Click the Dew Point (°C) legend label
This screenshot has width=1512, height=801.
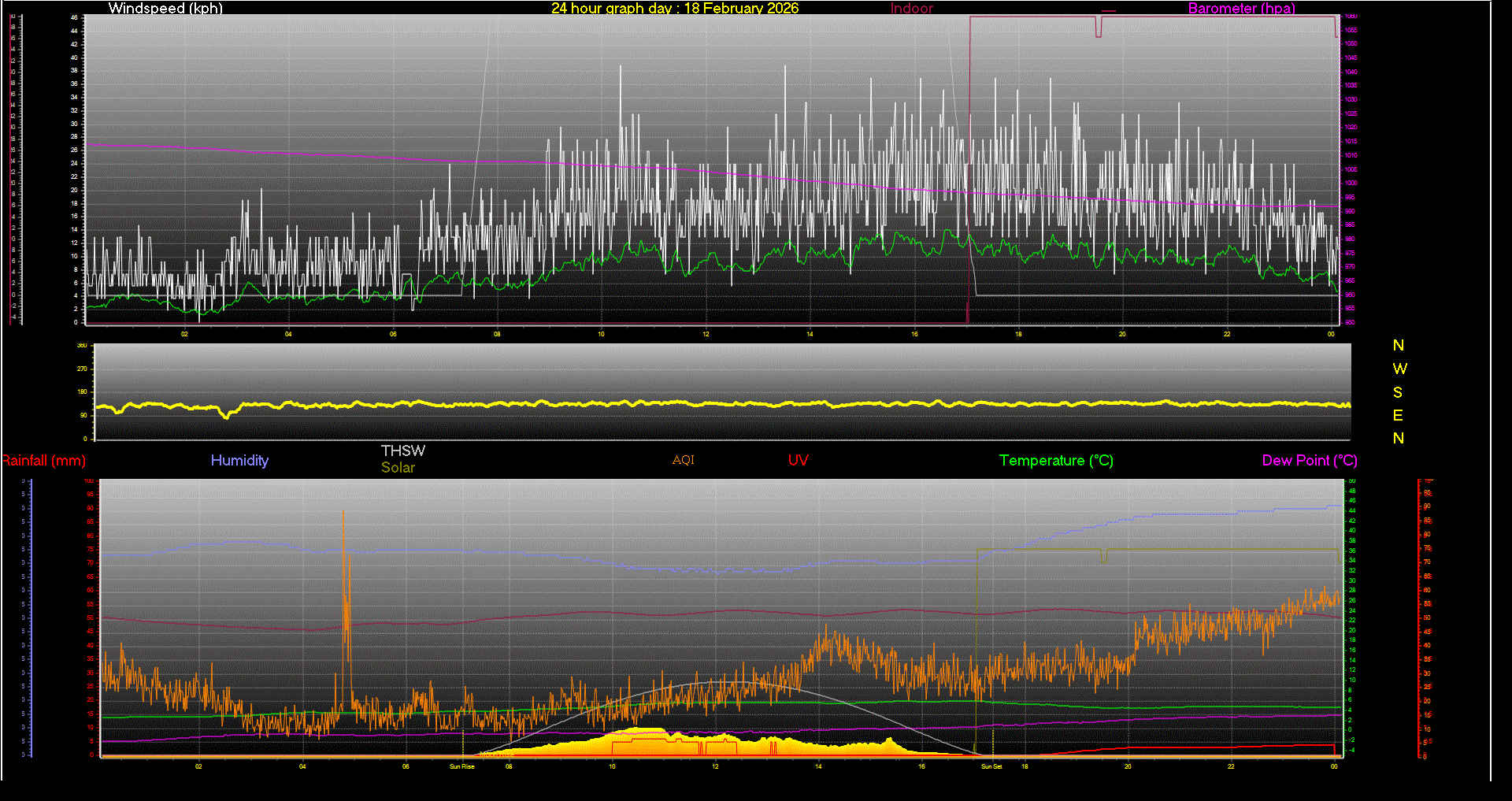(x=1309, y=461)
